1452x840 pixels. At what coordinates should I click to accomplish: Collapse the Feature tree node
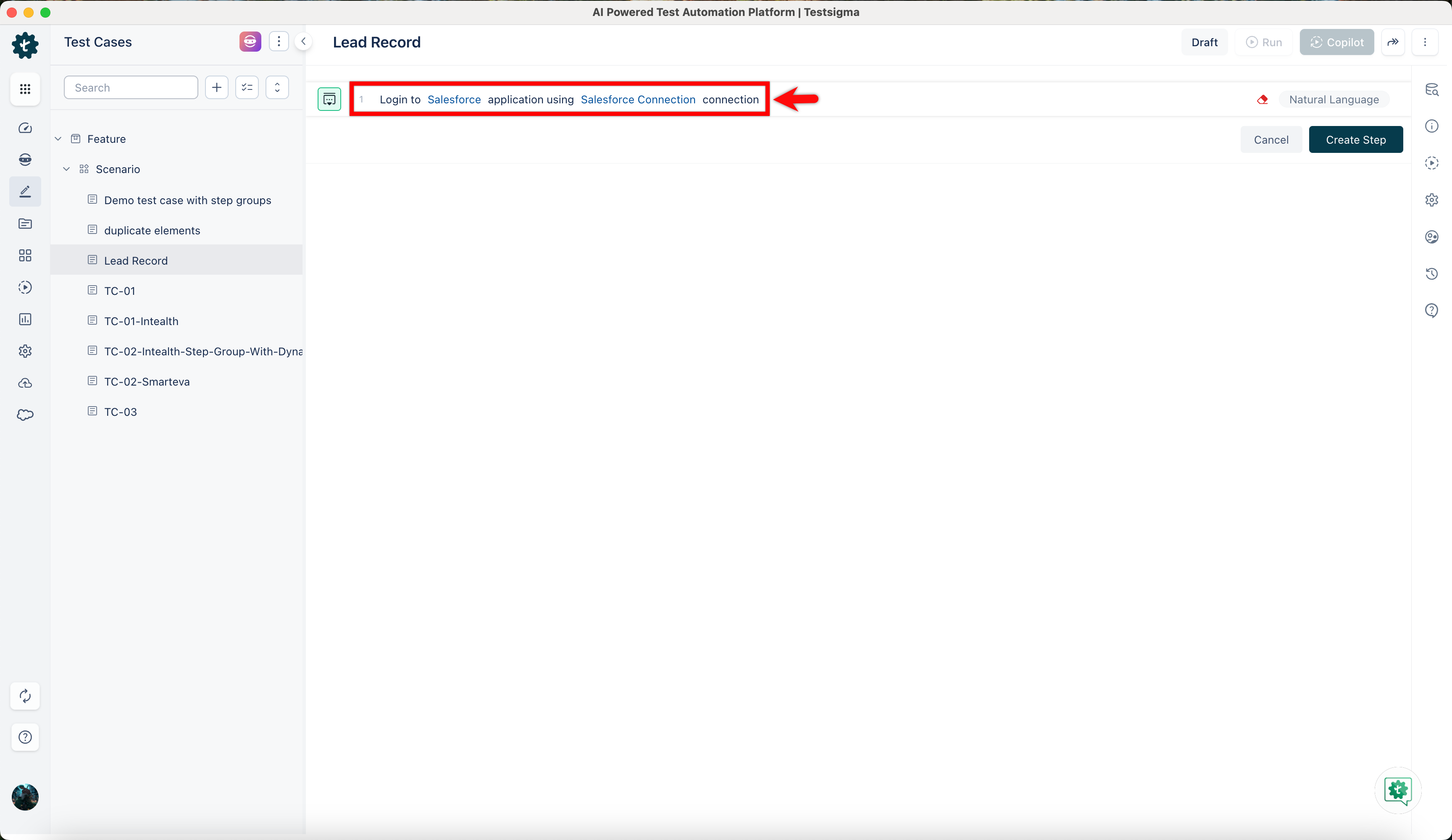(x=58, y=139)
